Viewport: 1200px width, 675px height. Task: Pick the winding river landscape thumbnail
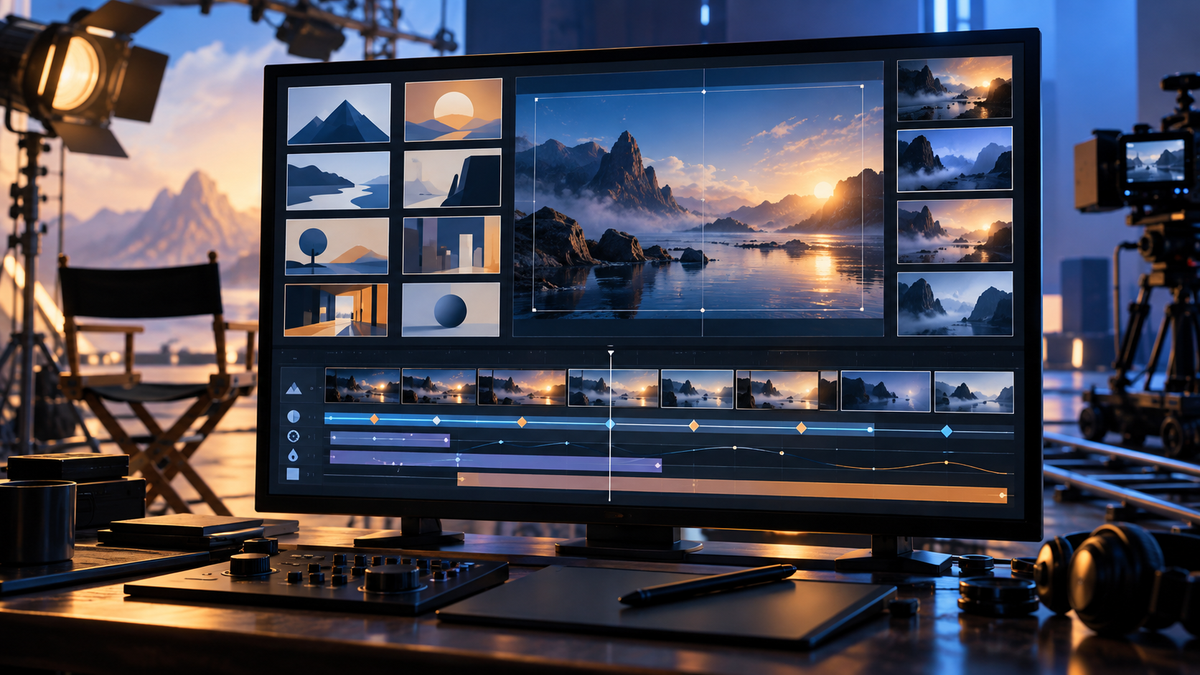(338, 180)
